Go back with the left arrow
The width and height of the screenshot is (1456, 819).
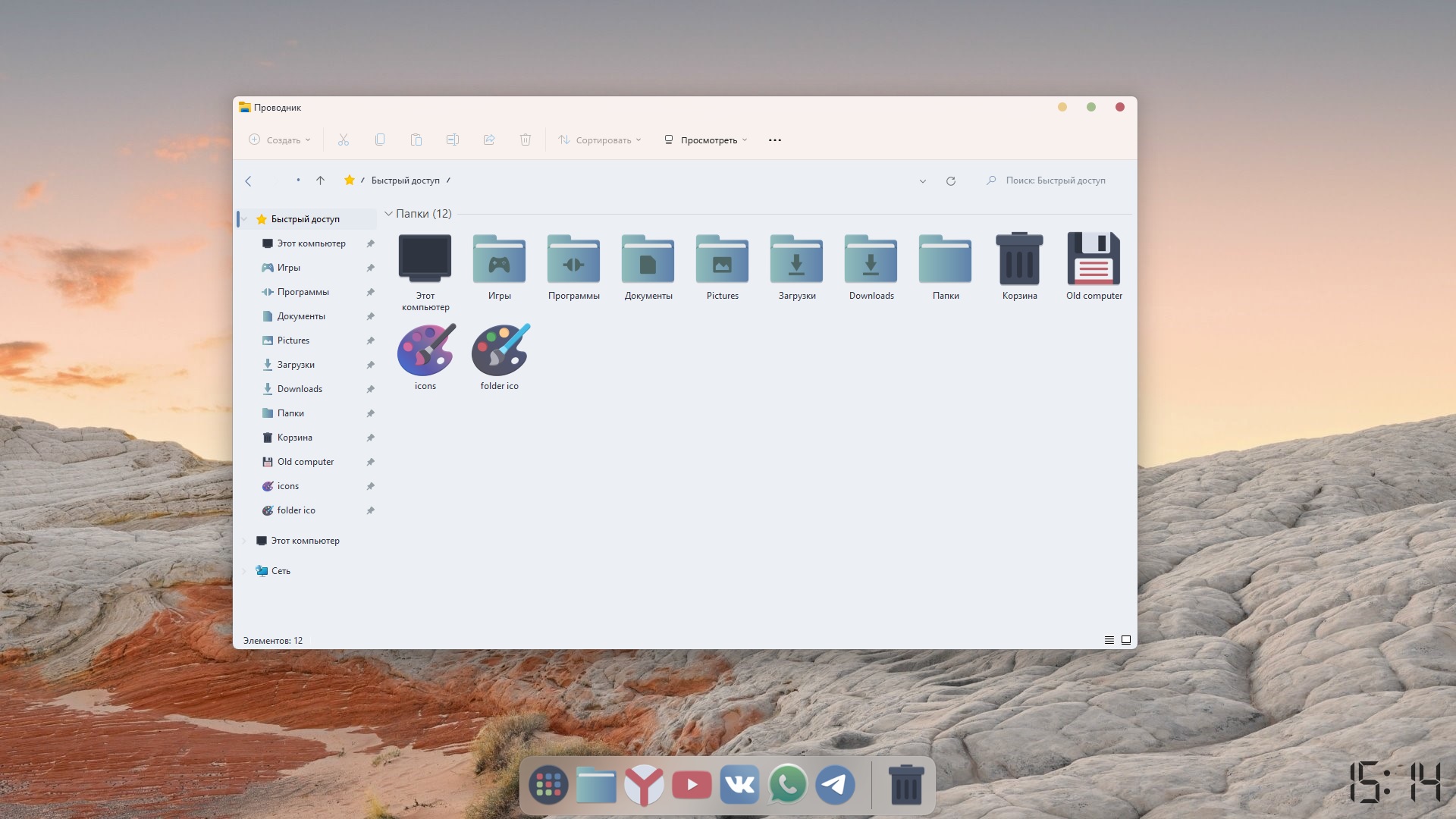(x=248, y=180)
